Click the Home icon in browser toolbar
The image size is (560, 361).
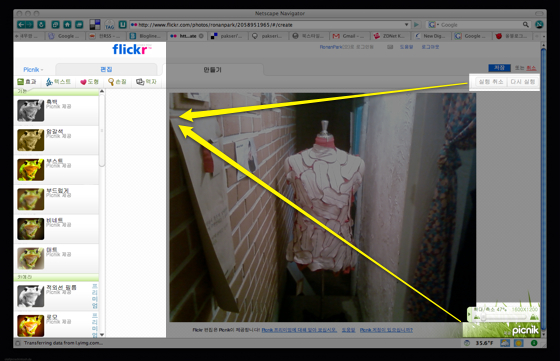pyautogui.click(x=67, y=25)
